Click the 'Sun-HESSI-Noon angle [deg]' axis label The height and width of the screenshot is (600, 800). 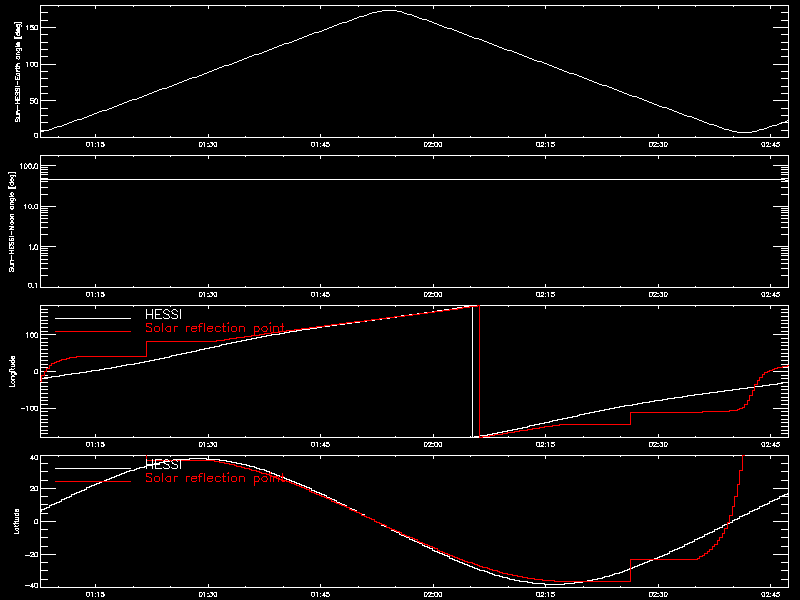tap(13, 221)
